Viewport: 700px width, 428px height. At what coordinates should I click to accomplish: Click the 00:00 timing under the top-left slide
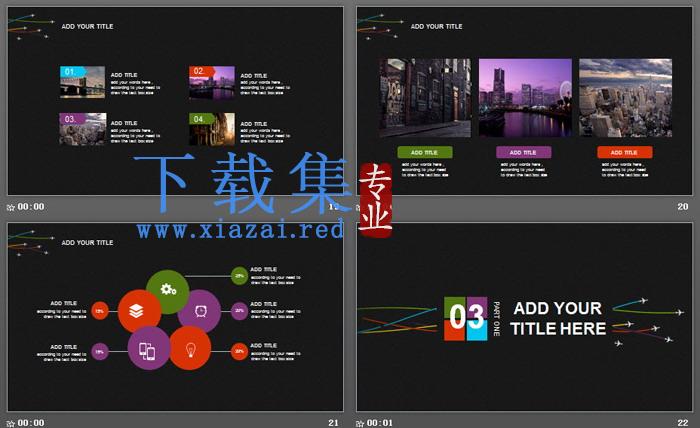[31, 207]
